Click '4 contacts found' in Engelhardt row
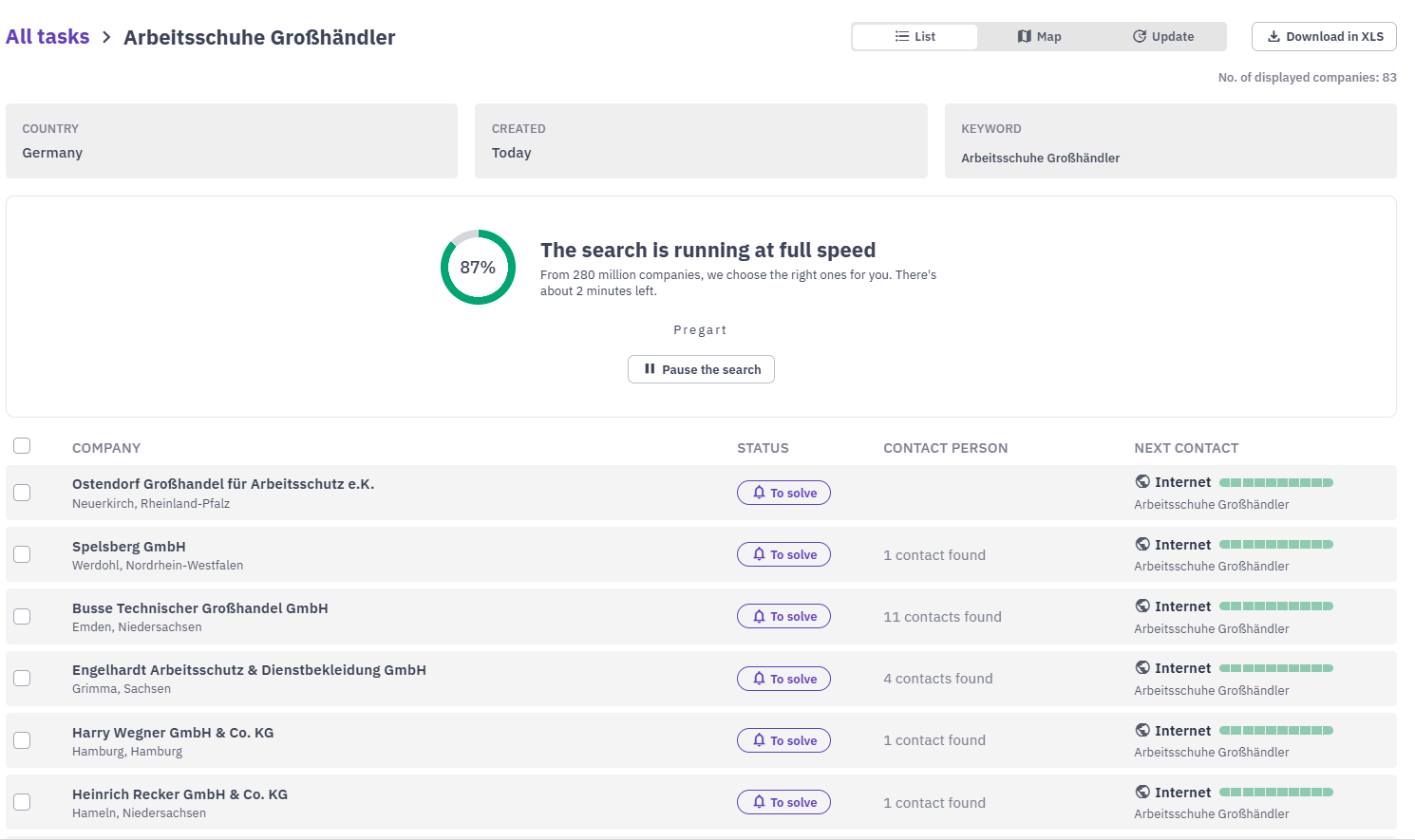The width and height of the screenshot is (1415, 840). tap(938, 679)
